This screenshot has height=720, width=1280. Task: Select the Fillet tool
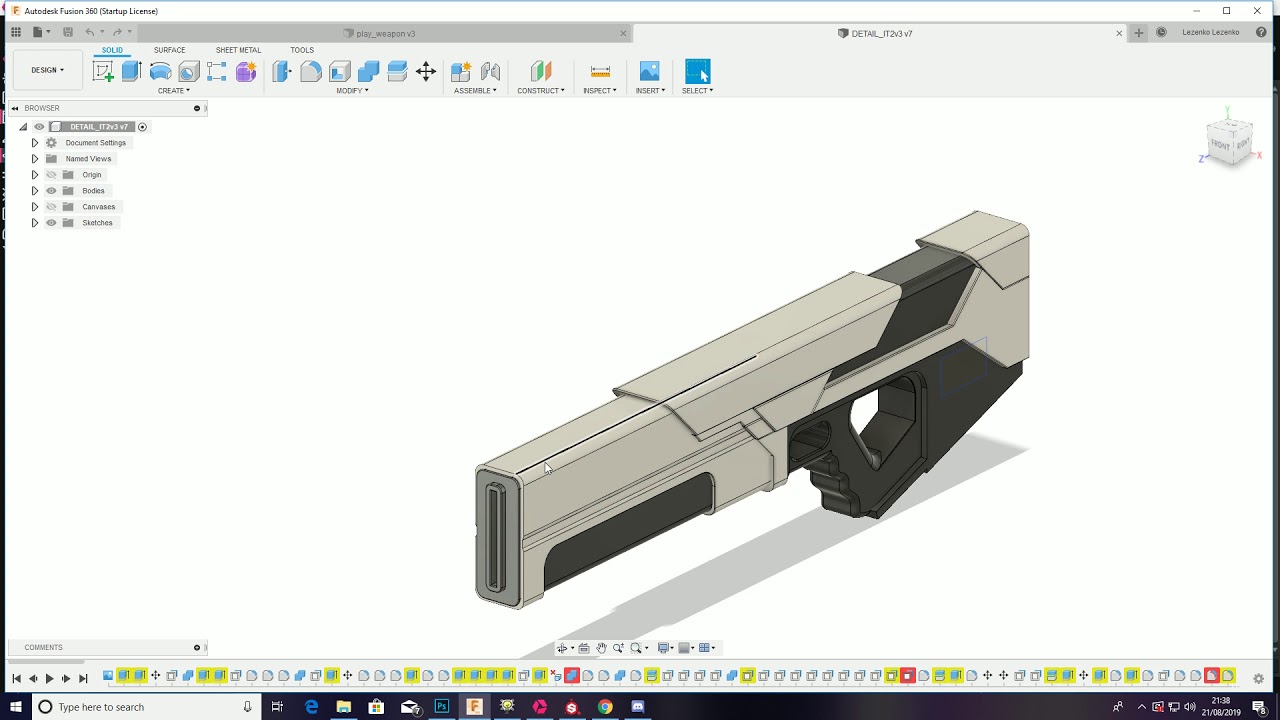click(x=311, y=71)
